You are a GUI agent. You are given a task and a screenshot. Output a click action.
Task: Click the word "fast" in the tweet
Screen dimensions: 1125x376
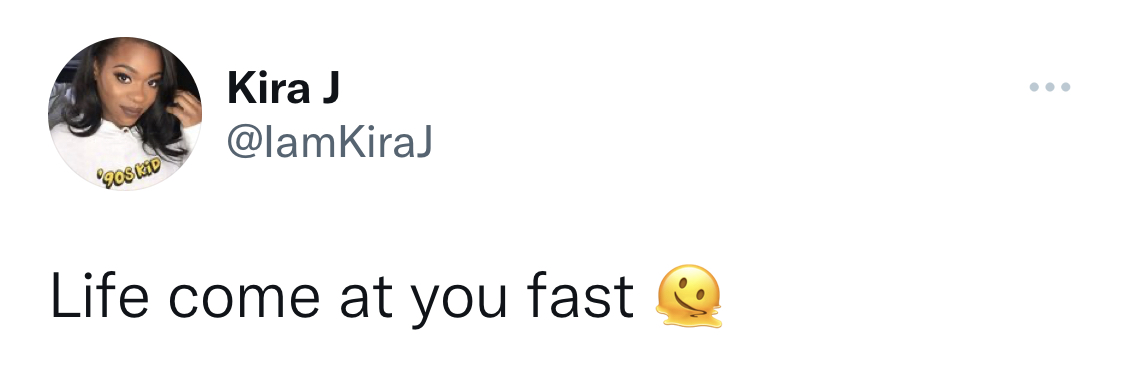[580, 294]
